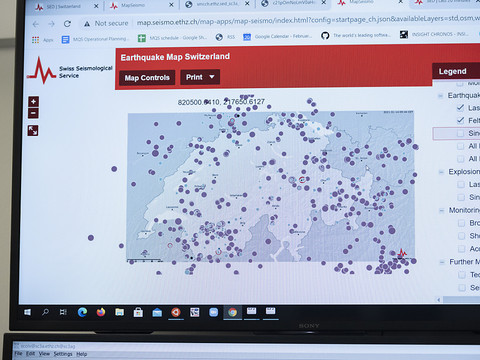Viewport: 480px width, 360px height.
Task: Zoom out with the map minus button
Action: point(33,113)
